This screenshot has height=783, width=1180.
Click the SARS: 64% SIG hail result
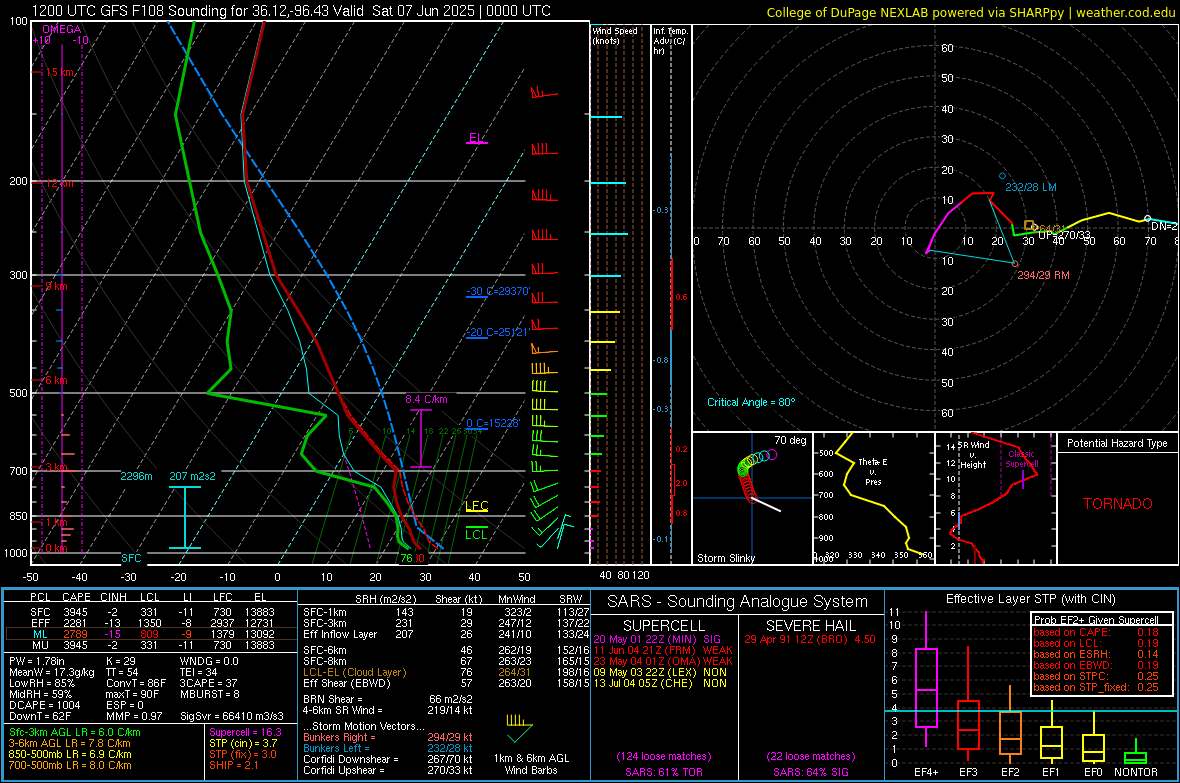point(810,772)
